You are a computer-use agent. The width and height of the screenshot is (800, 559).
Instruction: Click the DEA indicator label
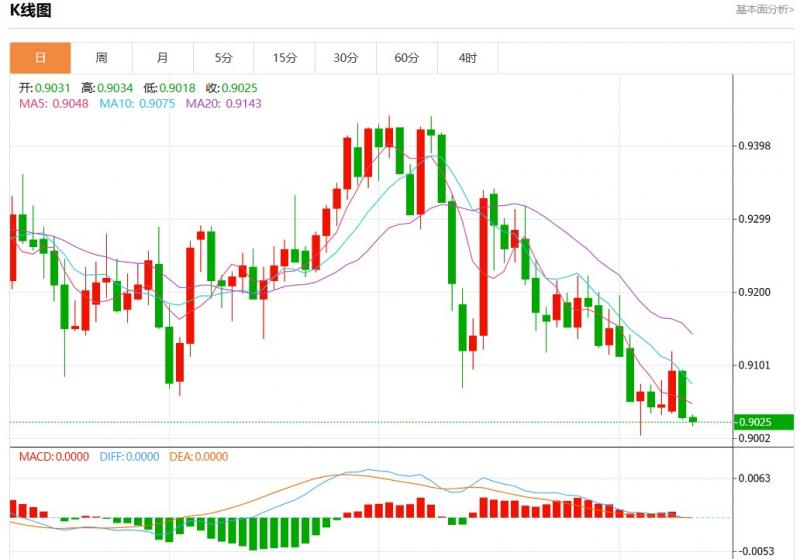coord(199,457)
